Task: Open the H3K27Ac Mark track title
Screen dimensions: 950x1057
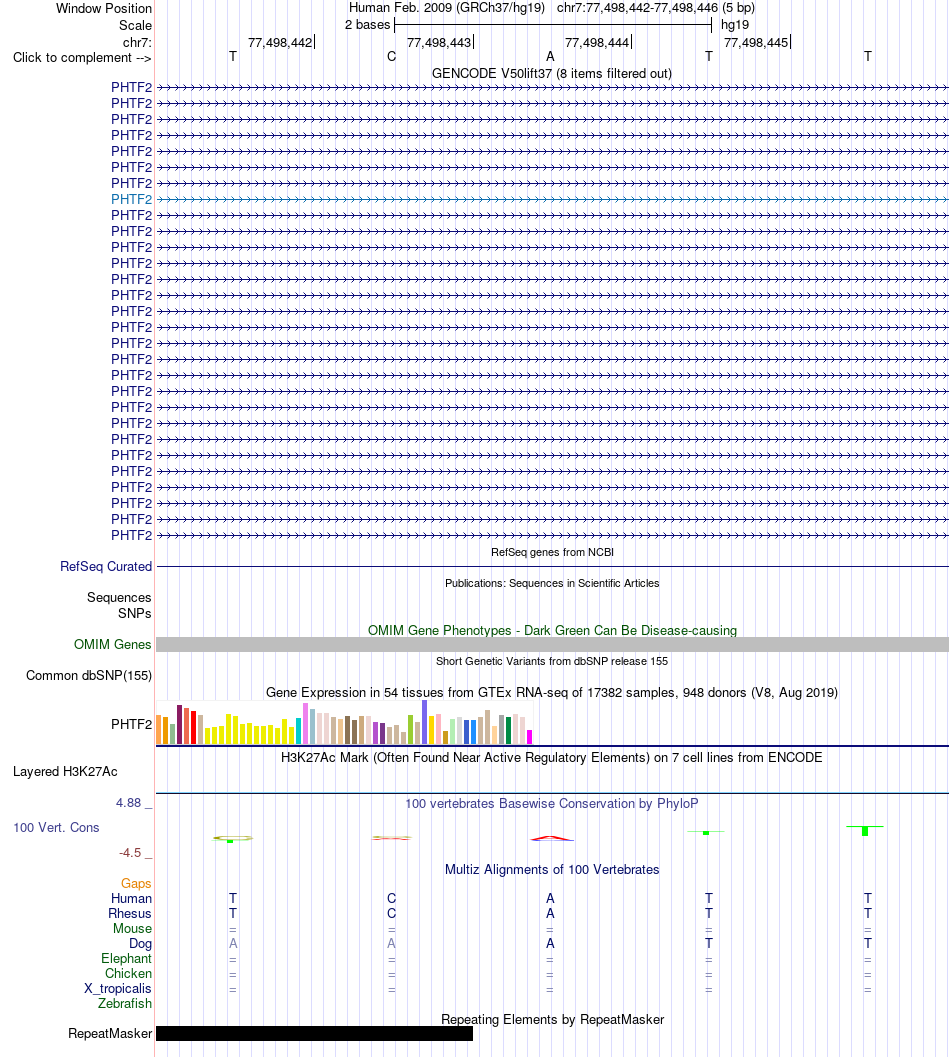Action: [x=552, y=758]
